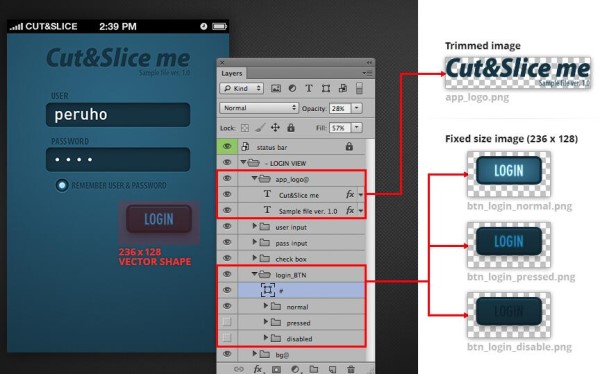Image resolution: width=600 pixels, height=374 pixels.
Task: Expand the normal group
Action: 266,306
